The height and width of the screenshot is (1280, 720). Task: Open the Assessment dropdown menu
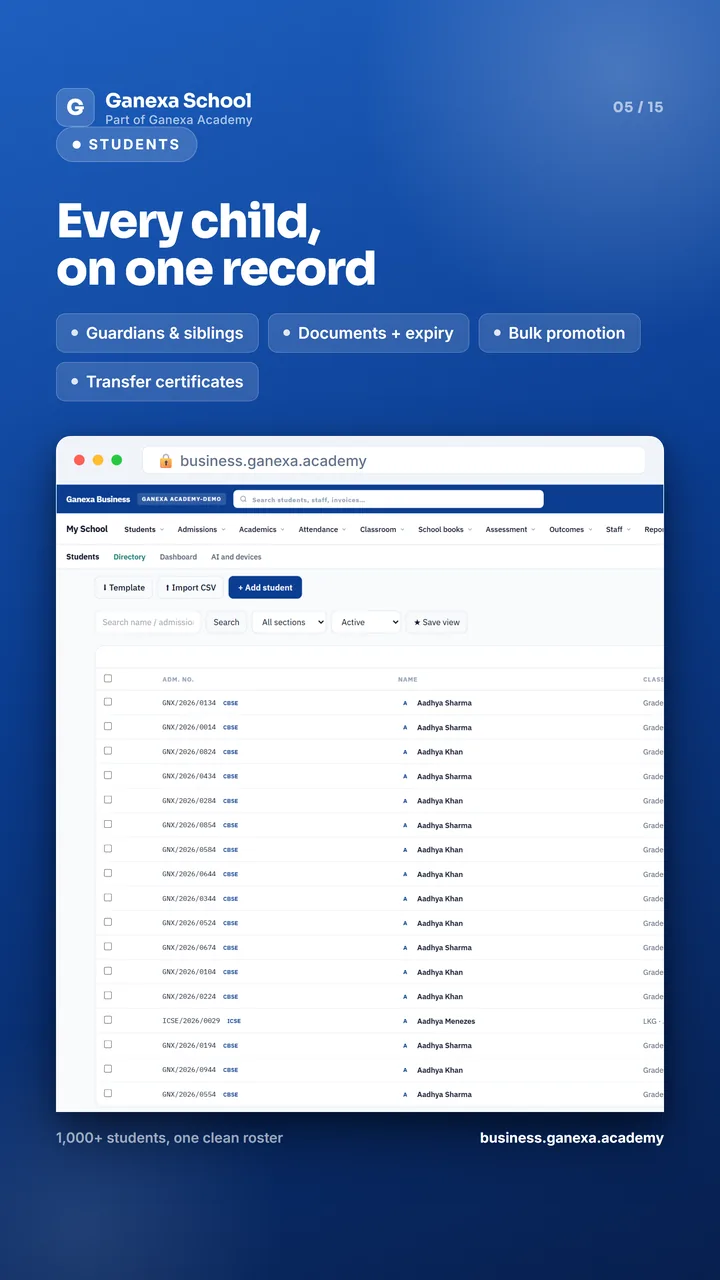[510, 530]
